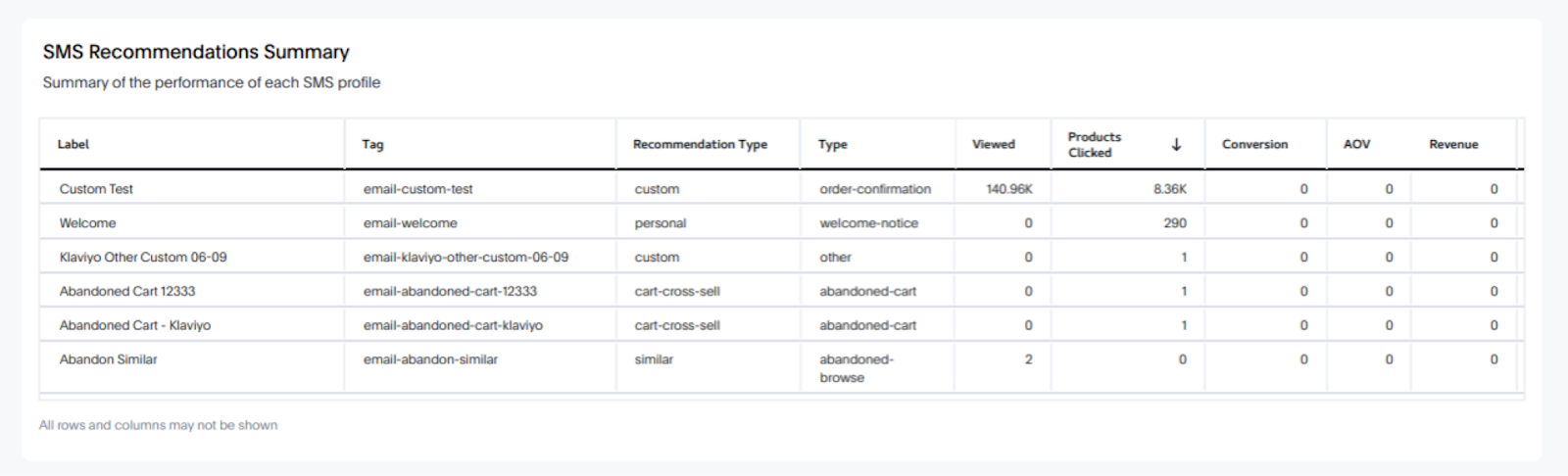This screenshot has height=476, width=1568.
Task: Open the Abandoned Cart 12333 row
Action: [x=127, y=292]
